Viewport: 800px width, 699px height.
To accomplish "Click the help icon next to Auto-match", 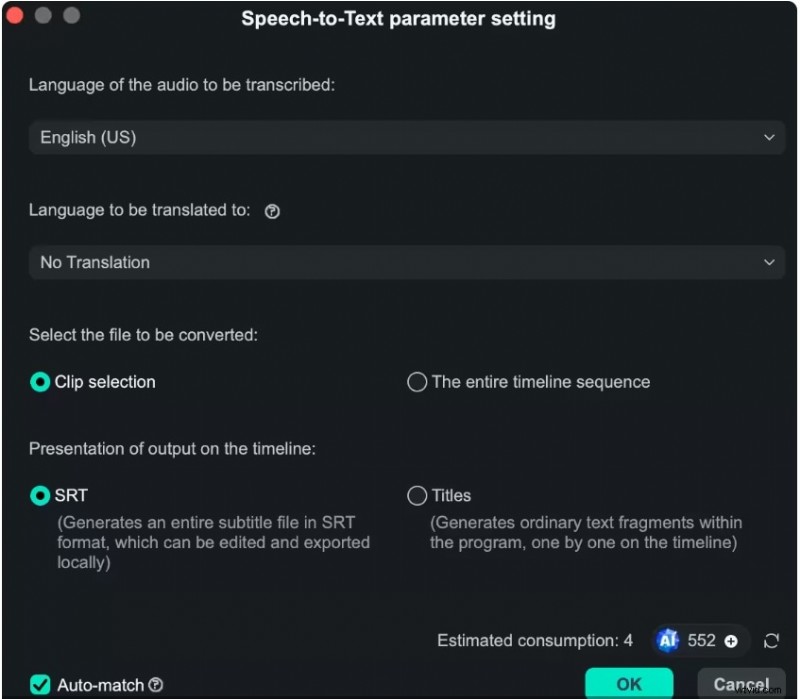I will point(156,685).
